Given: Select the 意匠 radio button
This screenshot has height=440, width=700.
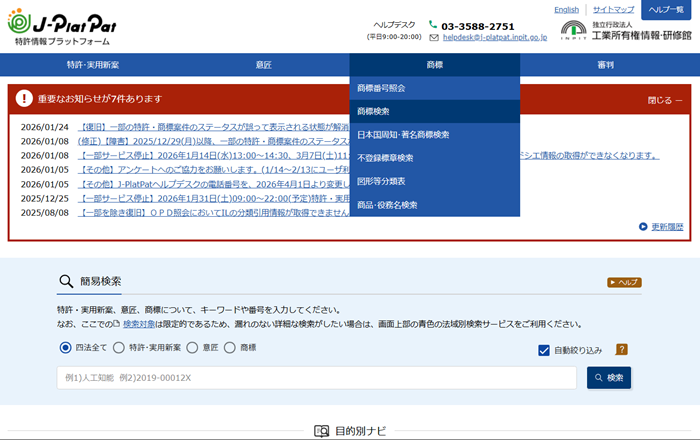Looking at the screenshot, I should 192,348.
